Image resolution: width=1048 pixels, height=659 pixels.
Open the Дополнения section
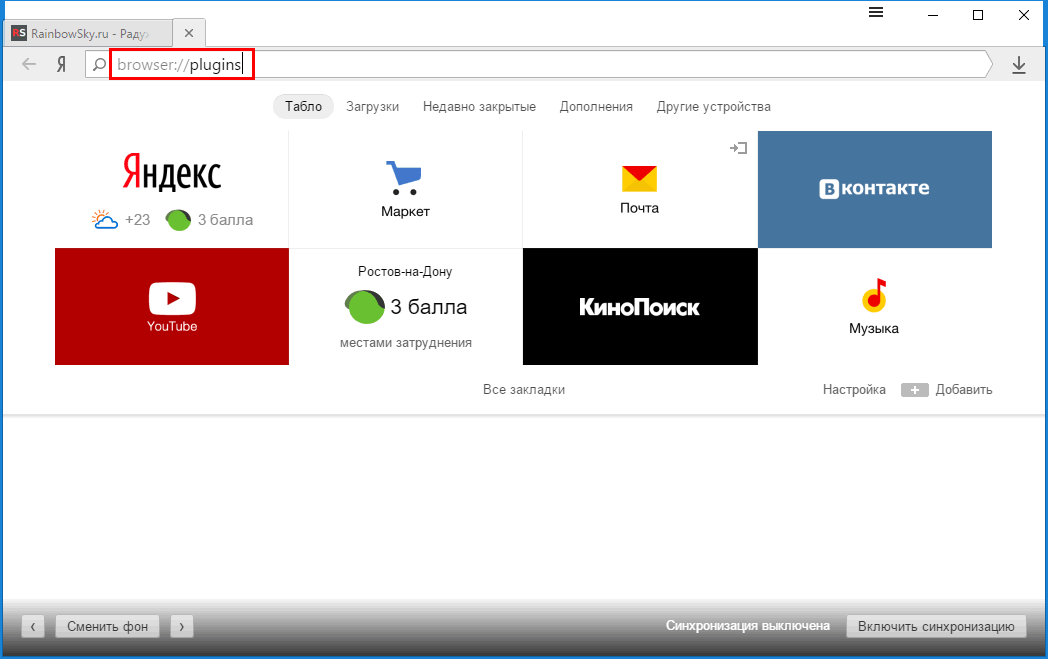coord(596,106)
